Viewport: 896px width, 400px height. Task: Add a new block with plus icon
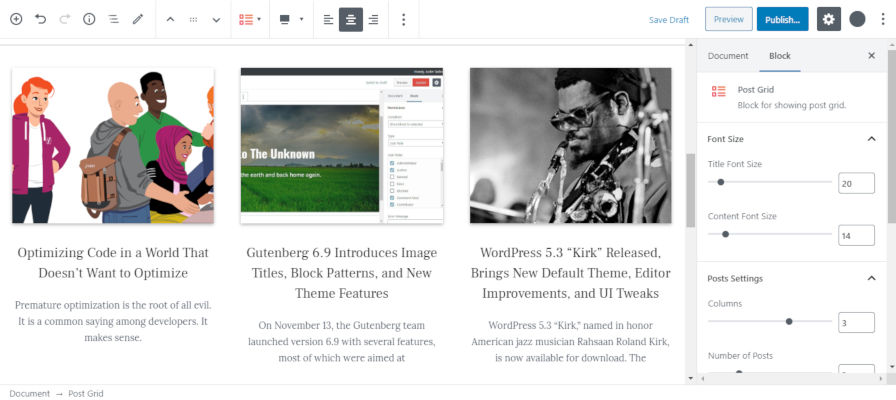coord(16,19)
